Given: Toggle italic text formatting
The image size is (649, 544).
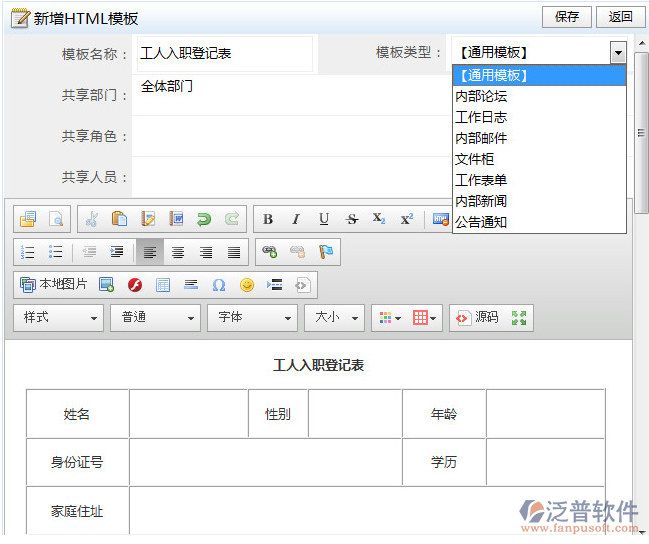Looking at the screenshot, I should pos(296,219).
